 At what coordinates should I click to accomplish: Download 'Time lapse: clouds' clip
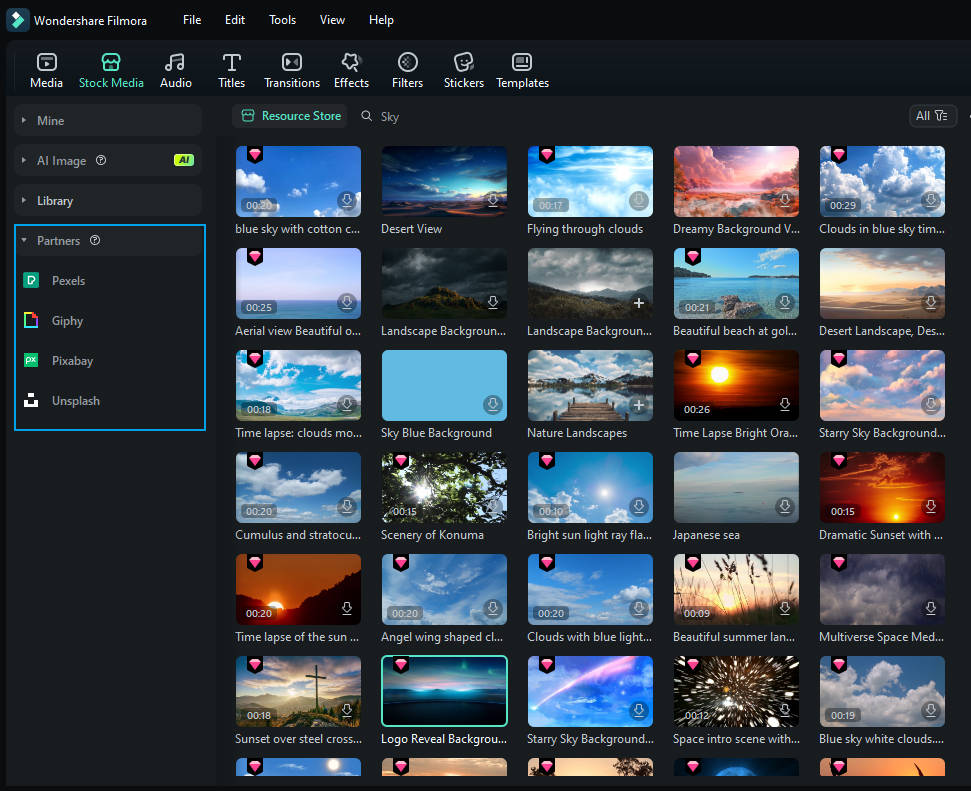point(347,404)
